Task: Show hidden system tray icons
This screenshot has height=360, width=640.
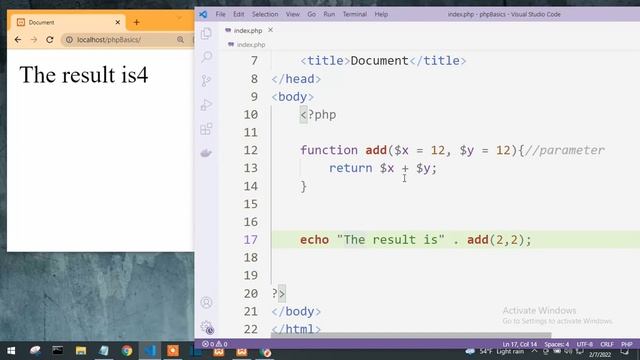Action: click(534, 351)
